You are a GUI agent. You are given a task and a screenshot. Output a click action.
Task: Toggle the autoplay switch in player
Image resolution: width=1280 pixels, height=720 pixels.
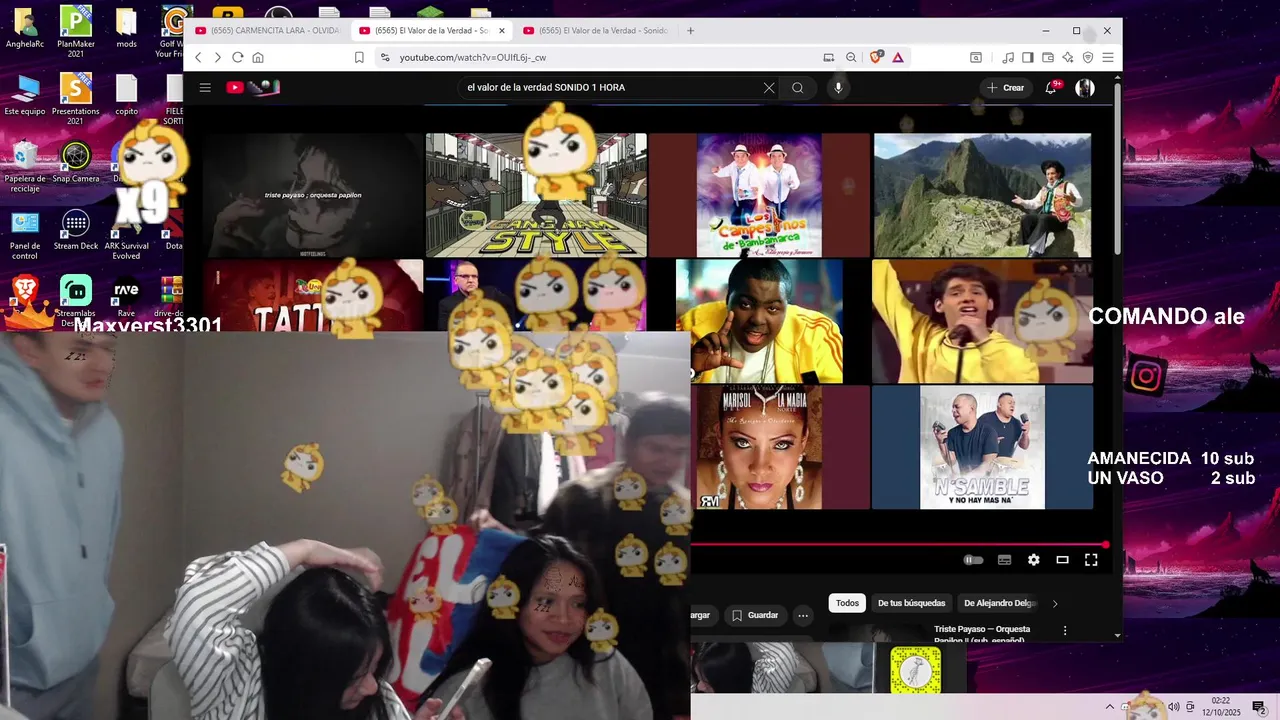coord(973,560)
